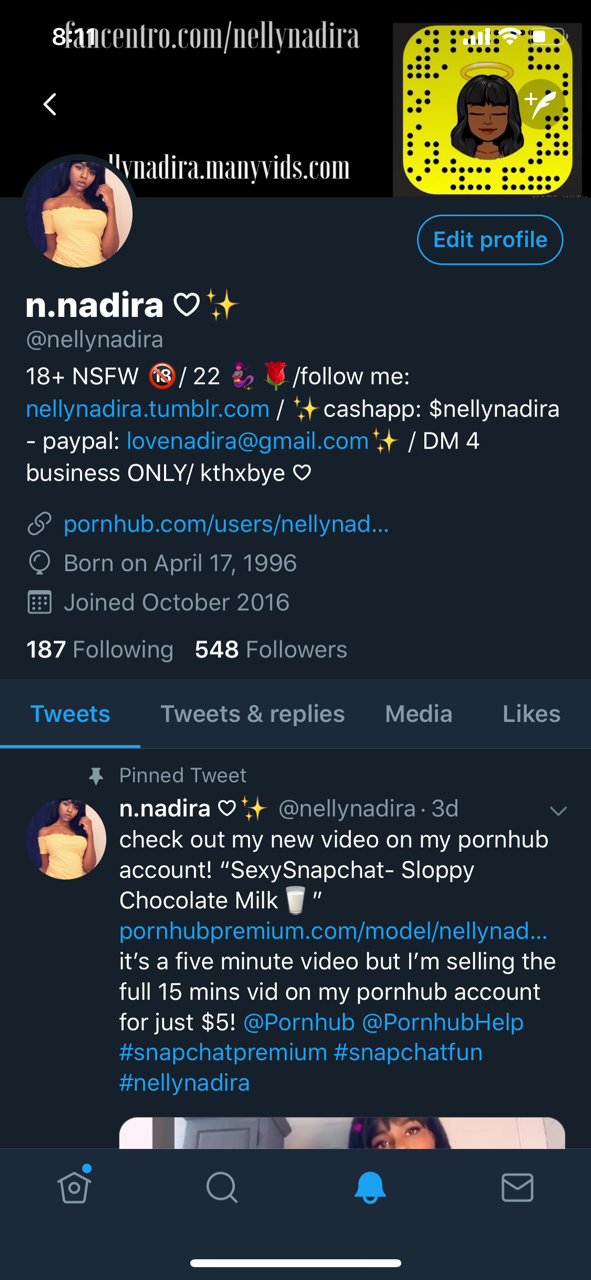Tap the back arrow icon
Screen dimensions: 591x1280
point(50,104)
